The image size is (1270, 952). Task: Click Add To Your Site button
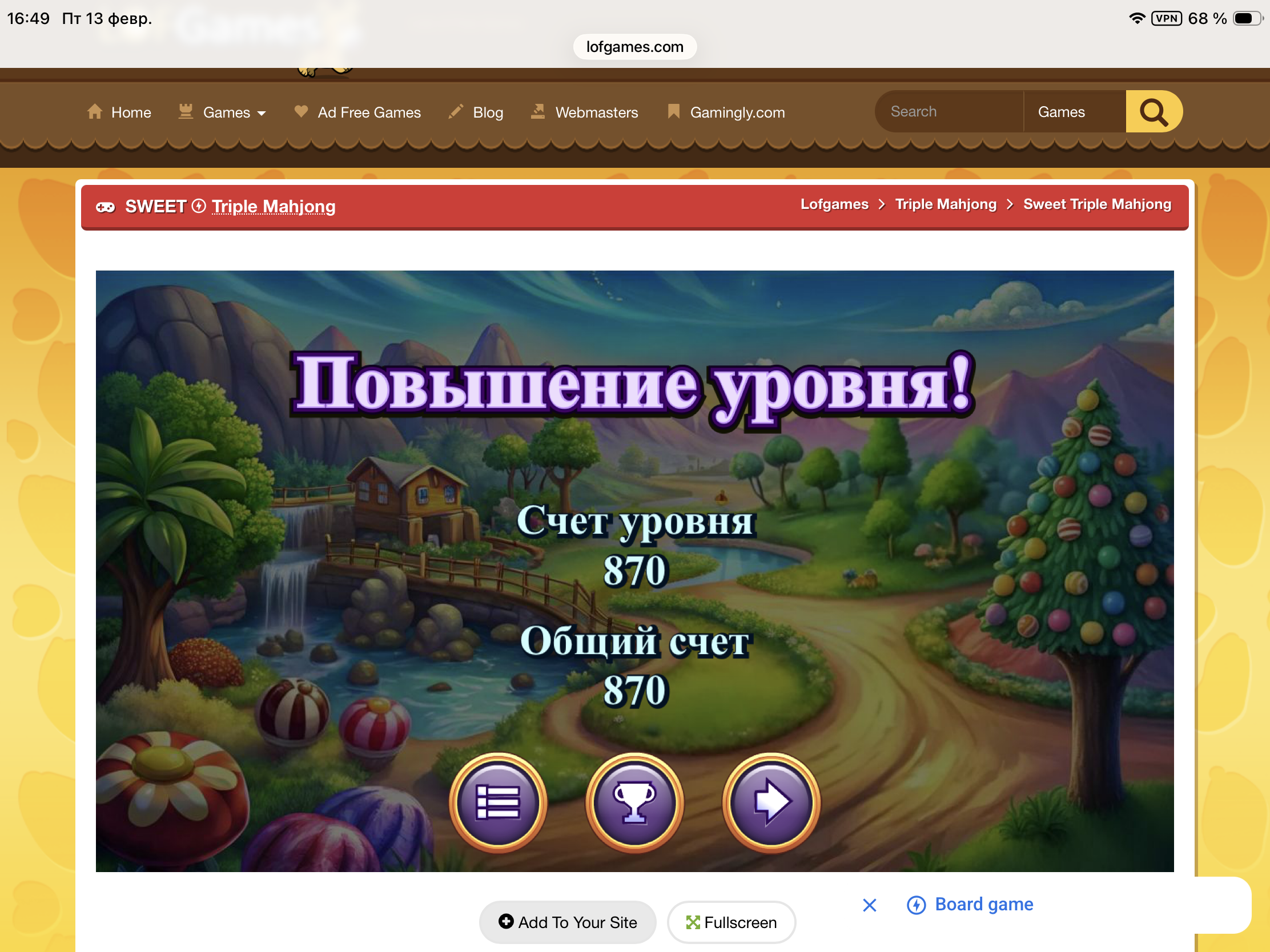(x=567, y=922)
